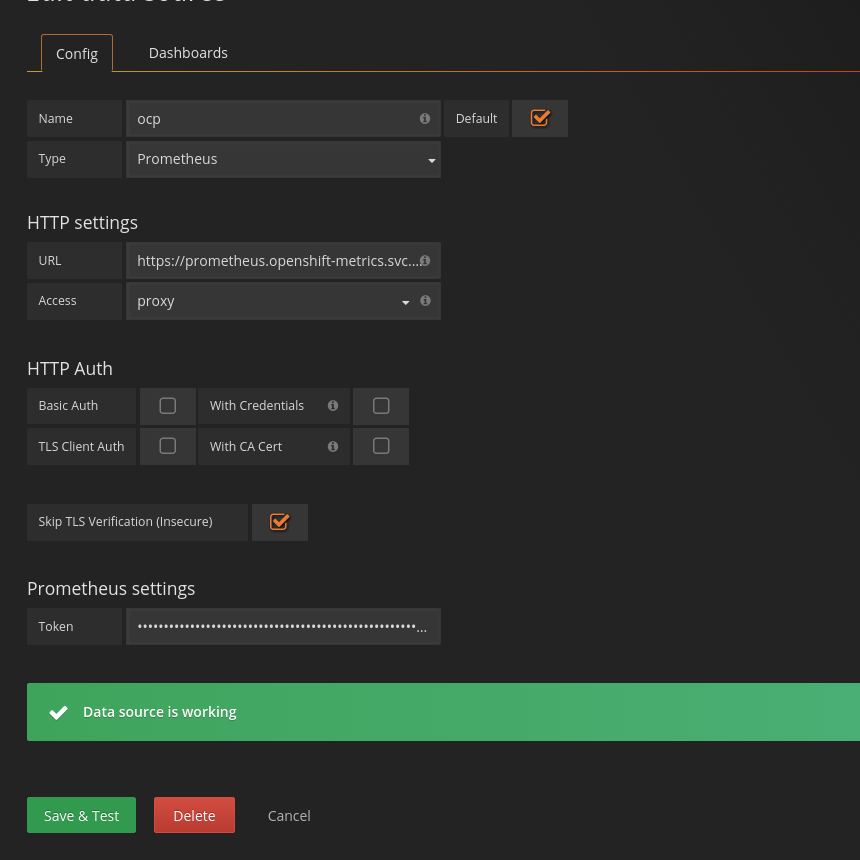Click the Save & Test button
The height and width of the screenshot is (860, 860).
tap(82, 816)
